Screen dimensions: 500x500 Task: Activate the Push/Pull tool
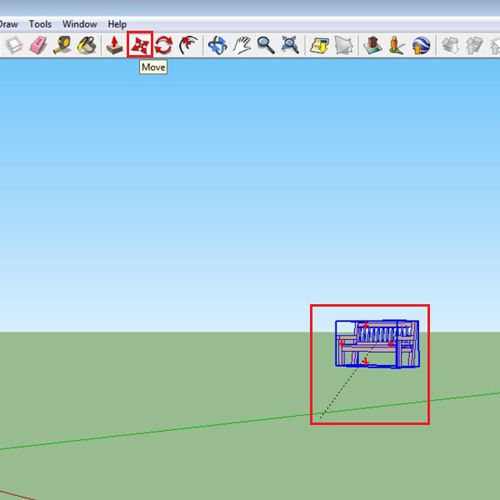(x=115, y=45)
